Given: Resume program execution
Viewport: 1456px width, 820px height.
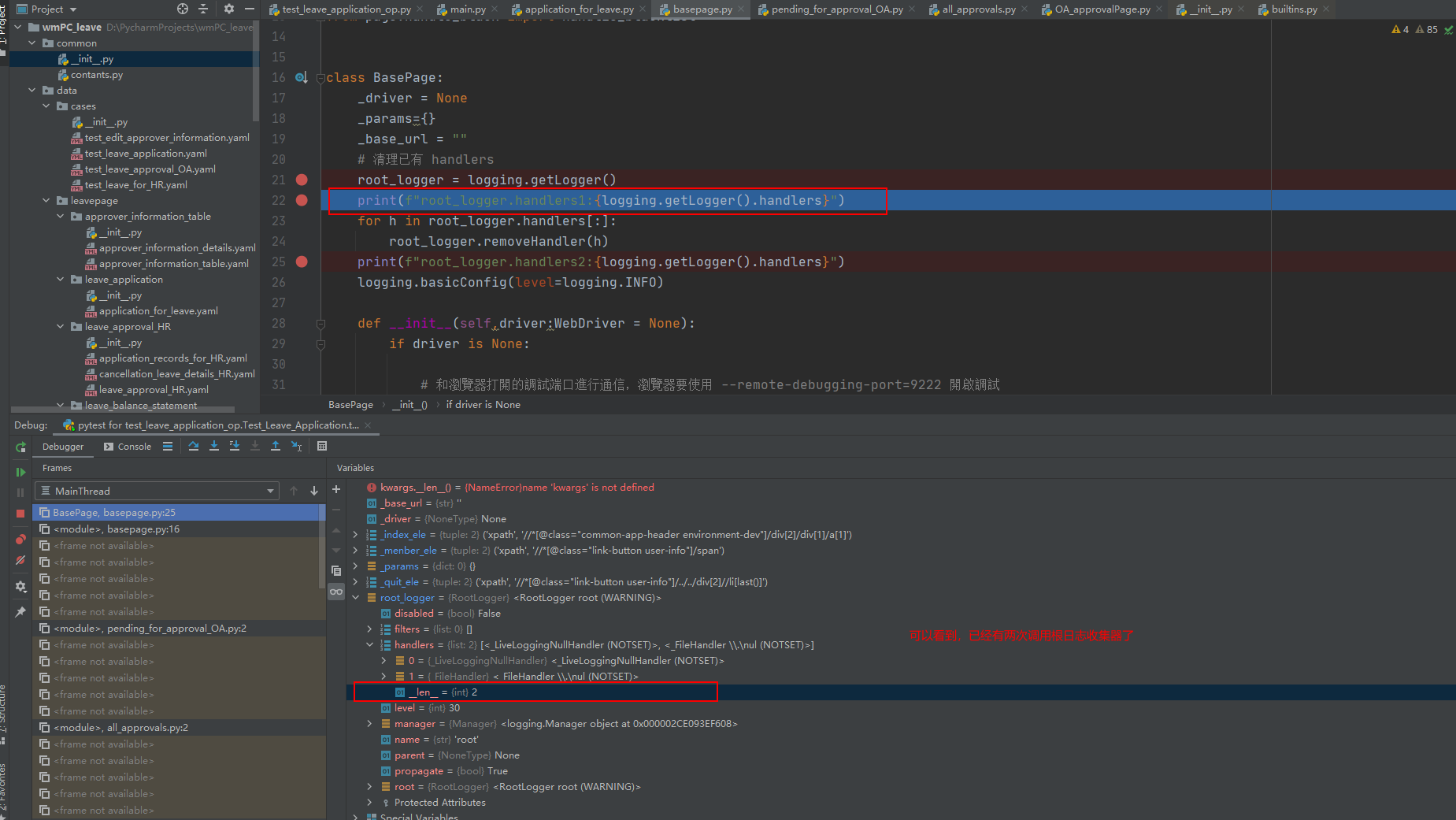Looking at the screenshot, I should pos(20,472).
